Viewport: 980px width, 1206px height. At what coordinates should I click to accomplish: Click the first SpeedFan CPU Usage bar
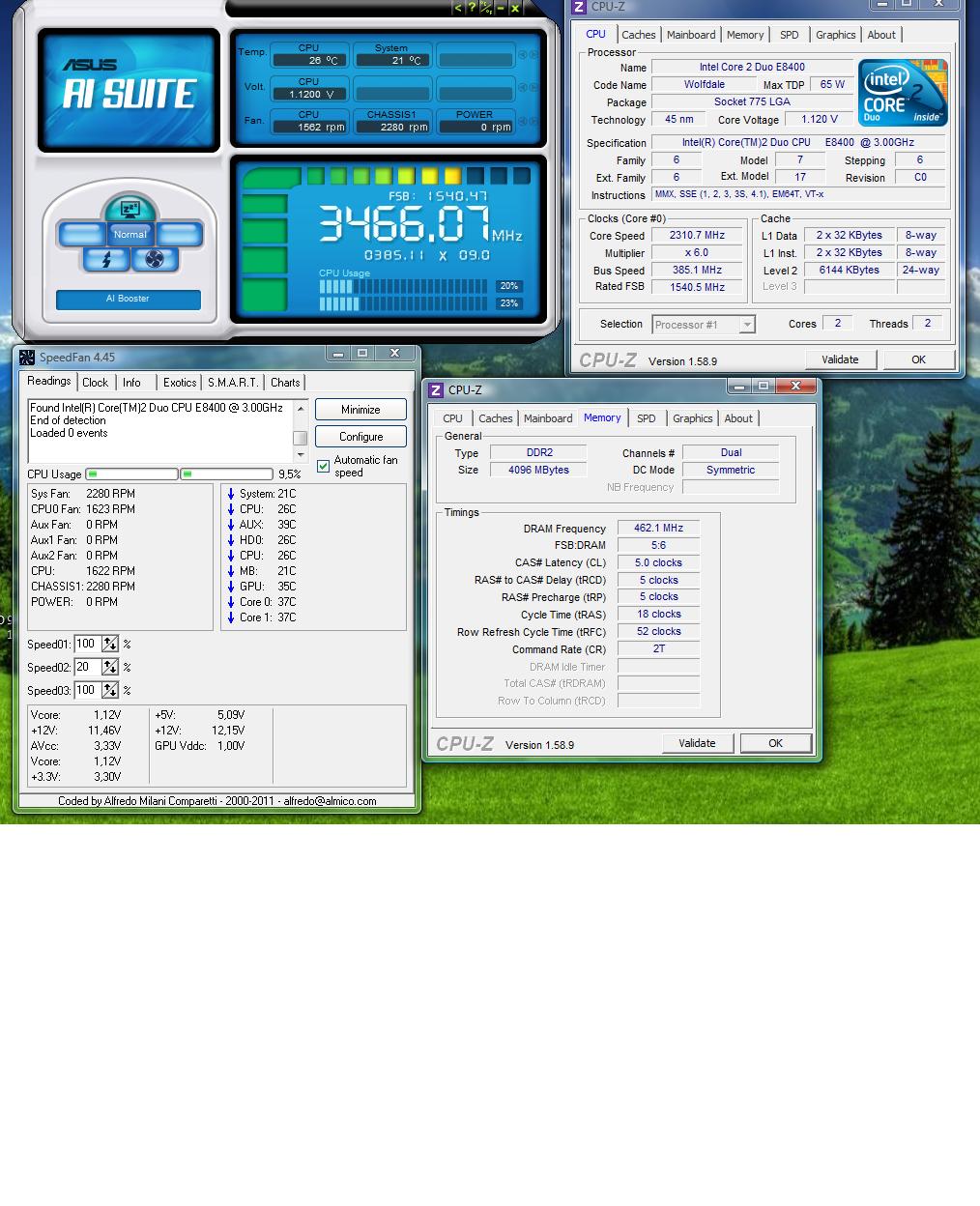[131, 474]
